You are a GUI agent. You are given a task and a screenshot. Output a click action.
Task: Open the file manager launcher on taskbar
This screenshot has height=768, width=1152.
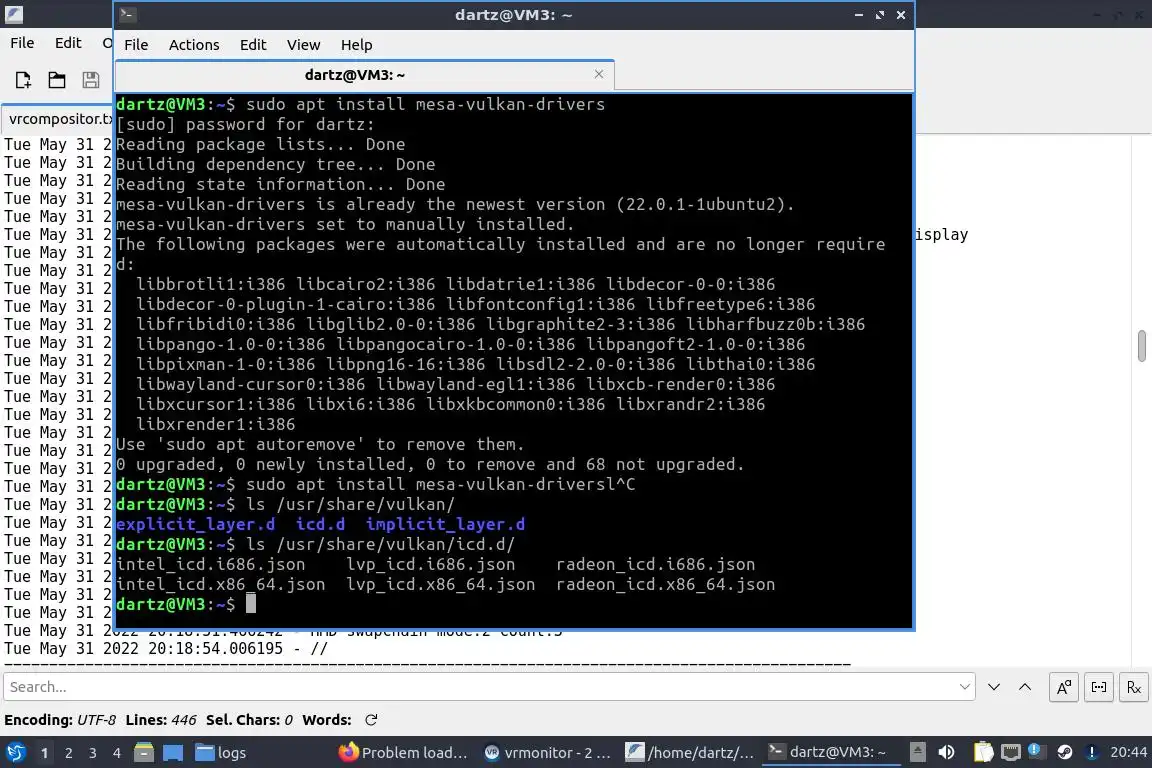coord(144,752)
